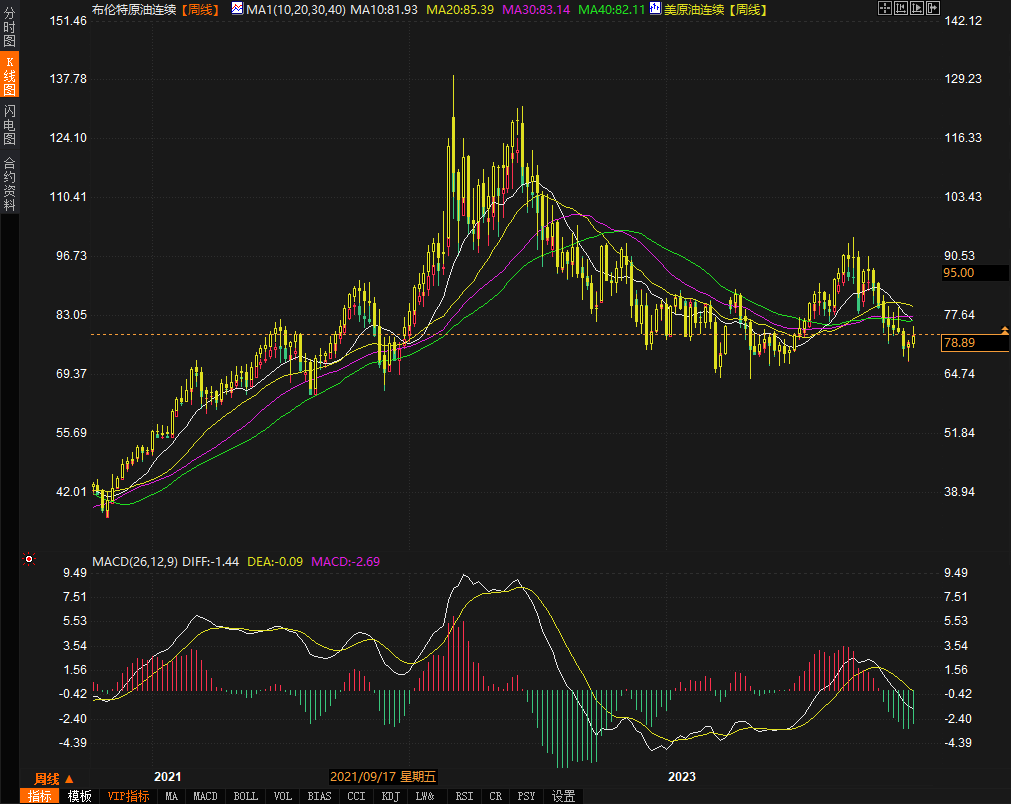This screenshot has height=804, width=1011.
Task: Switch to 分时图 view in left sidebar
Action: [10, 29]
